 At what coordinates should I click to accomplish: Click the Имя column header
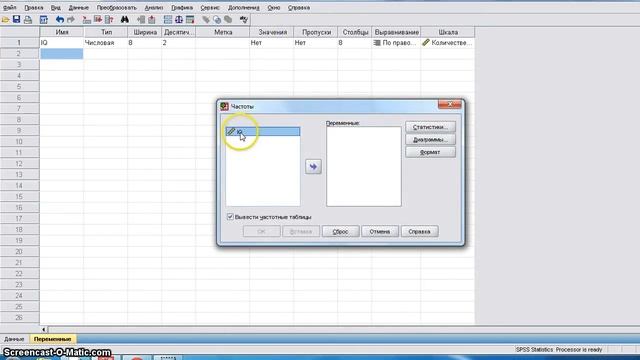pos(62,32)
